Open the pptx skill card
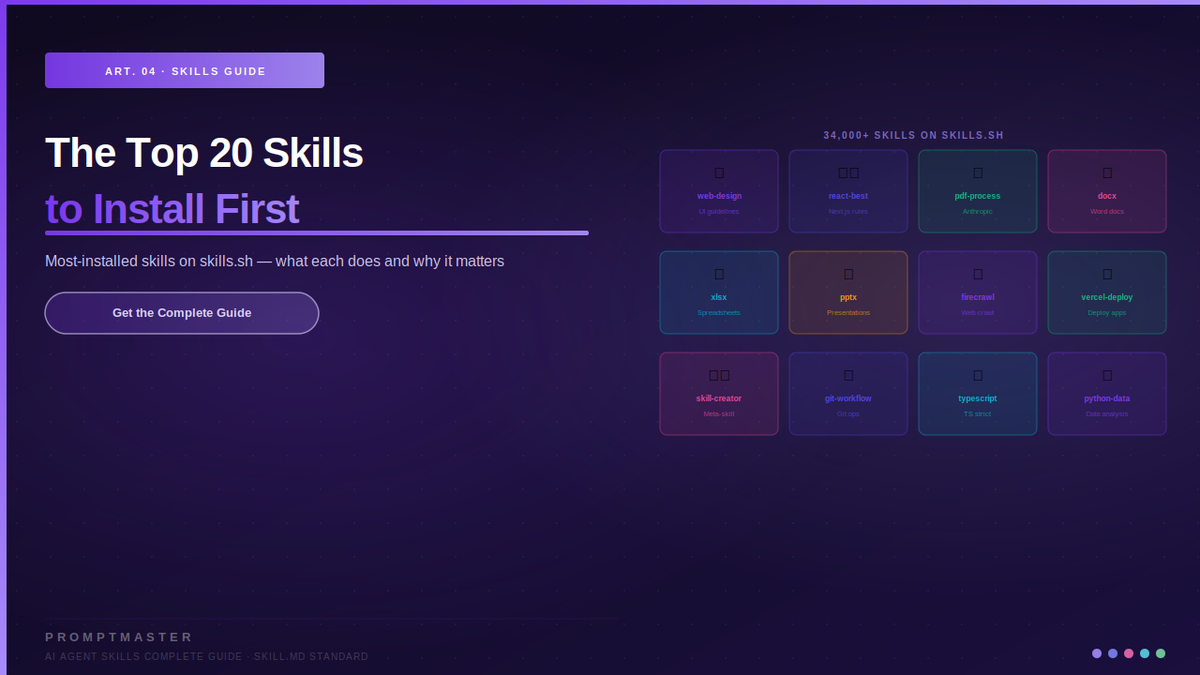This screenshot has height=675, width=1200. point(848,292)
